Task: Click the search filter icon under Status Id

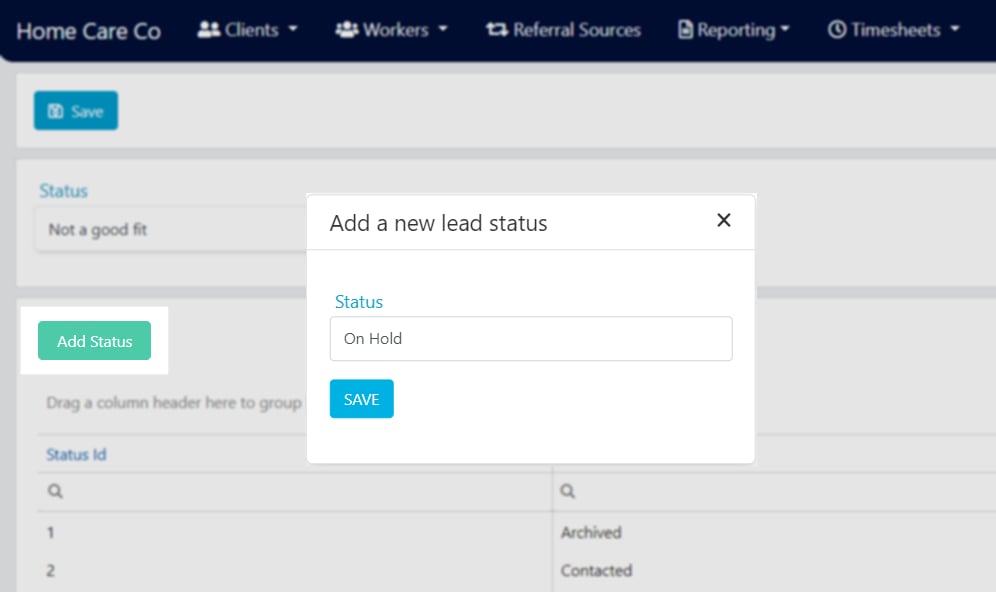Action: 55,491
